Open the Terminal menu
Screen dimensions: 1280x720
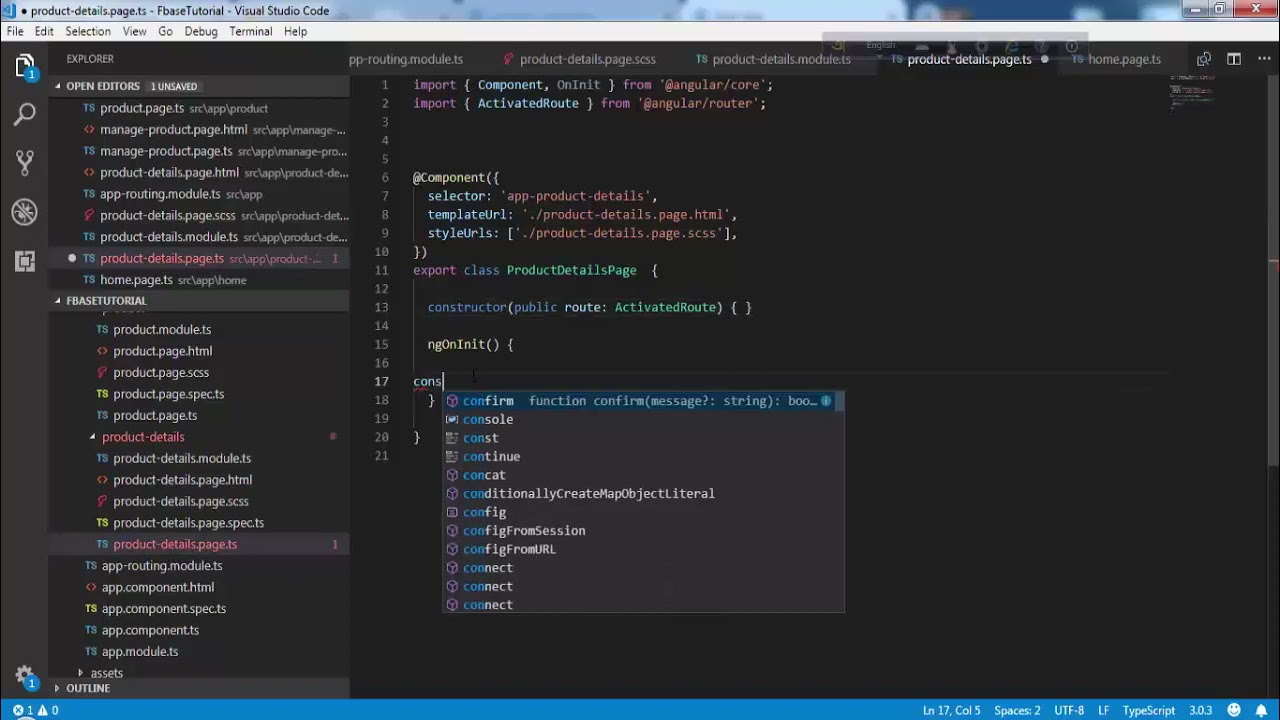pyautogui.click(x=250, y=31)
